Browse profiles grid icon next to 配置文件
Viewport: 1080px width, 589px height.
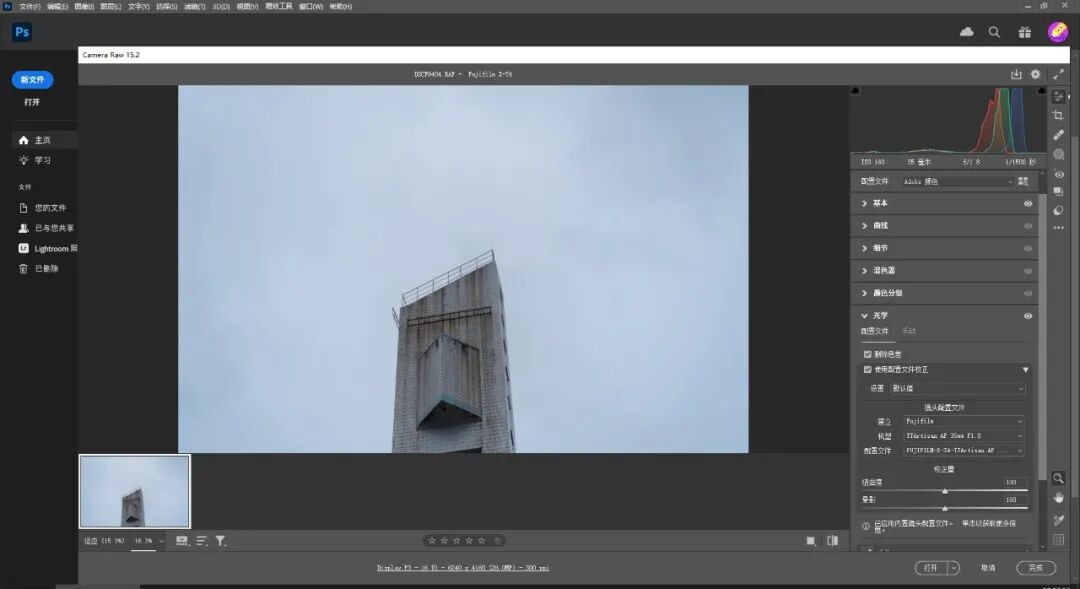1023,181
